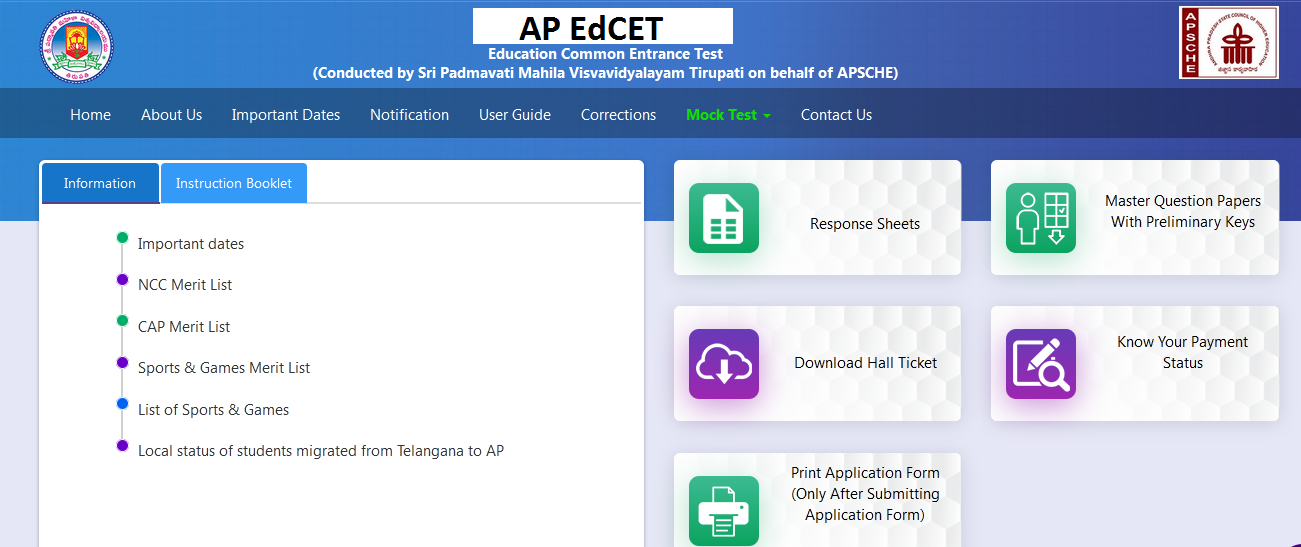
Task: Click the Education Common Entrance Test subtitle
Action: tap(605, 54)
